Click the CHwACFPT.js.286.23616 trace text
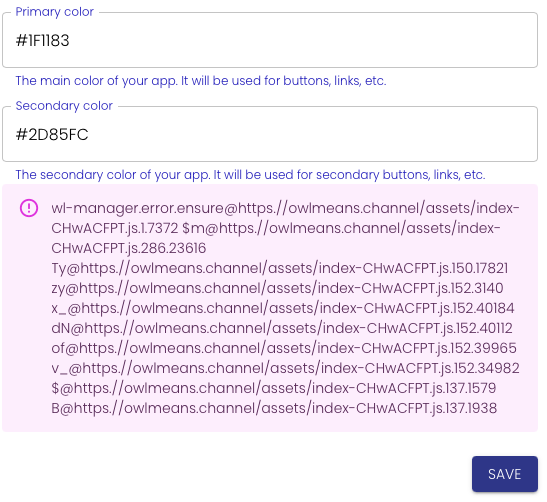 (129, 248)
